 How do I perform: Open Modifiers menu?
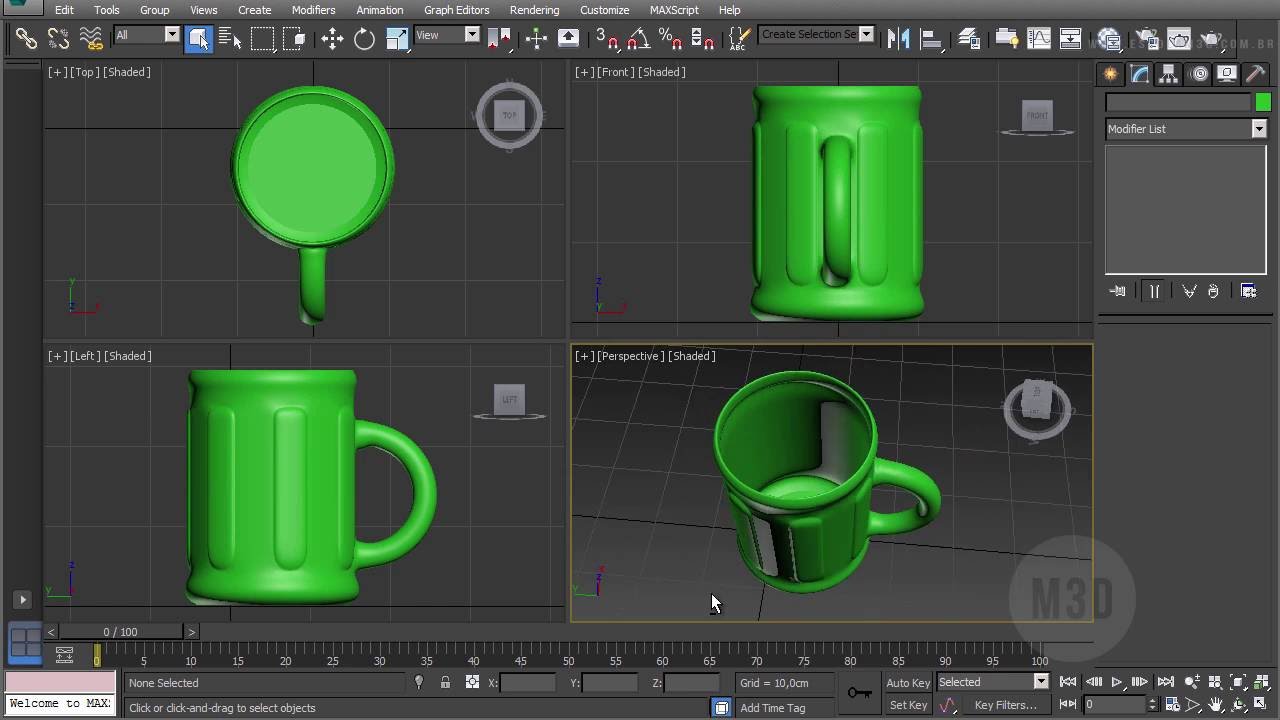point(313,10)
